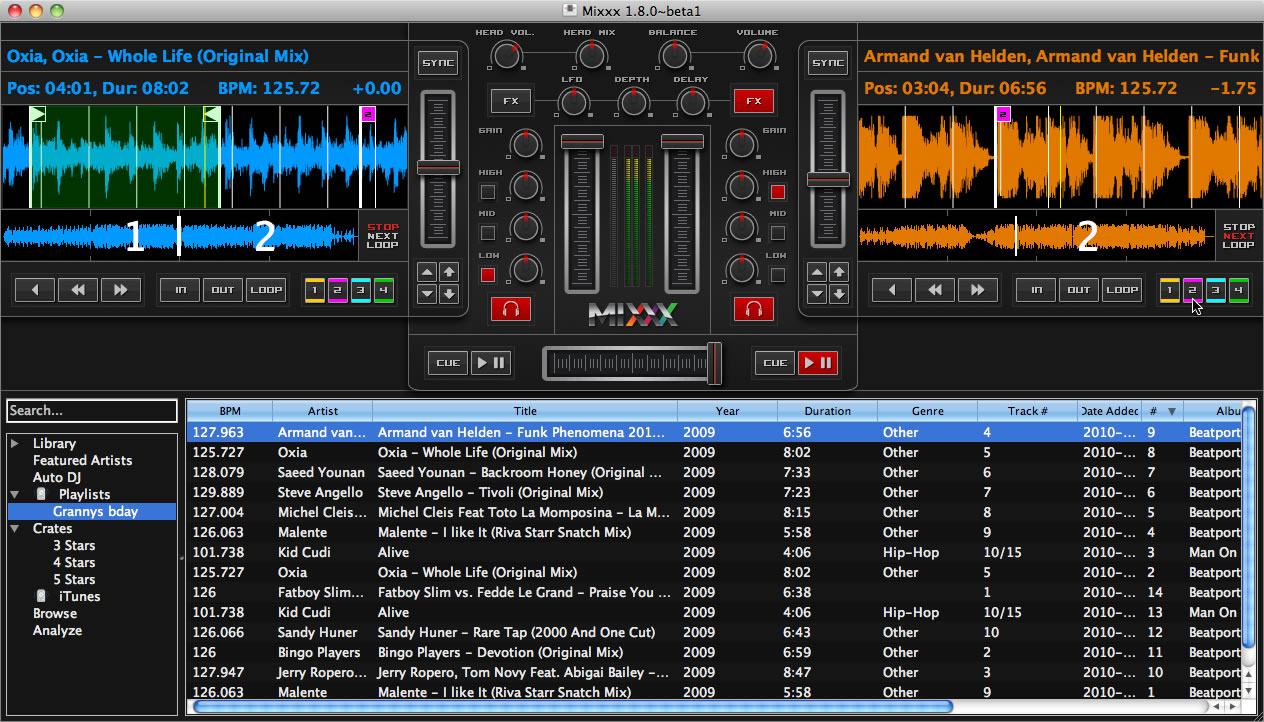Screen dimensions: 1264x722
Task: Open Auto DJ in sidebar
Action: [56, 477]
